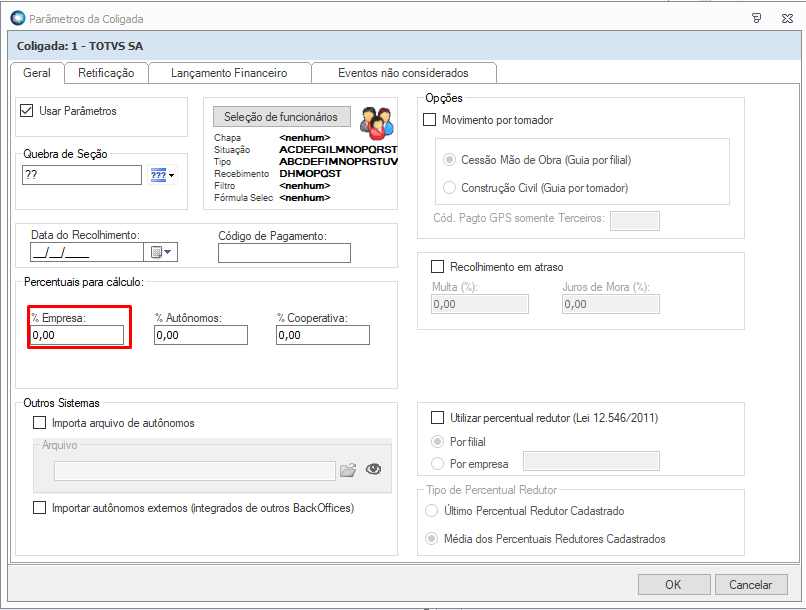This screenshot has width=806, height=610.
Task: Click the Chapa <nenhum> value
Action: [305, 138]
